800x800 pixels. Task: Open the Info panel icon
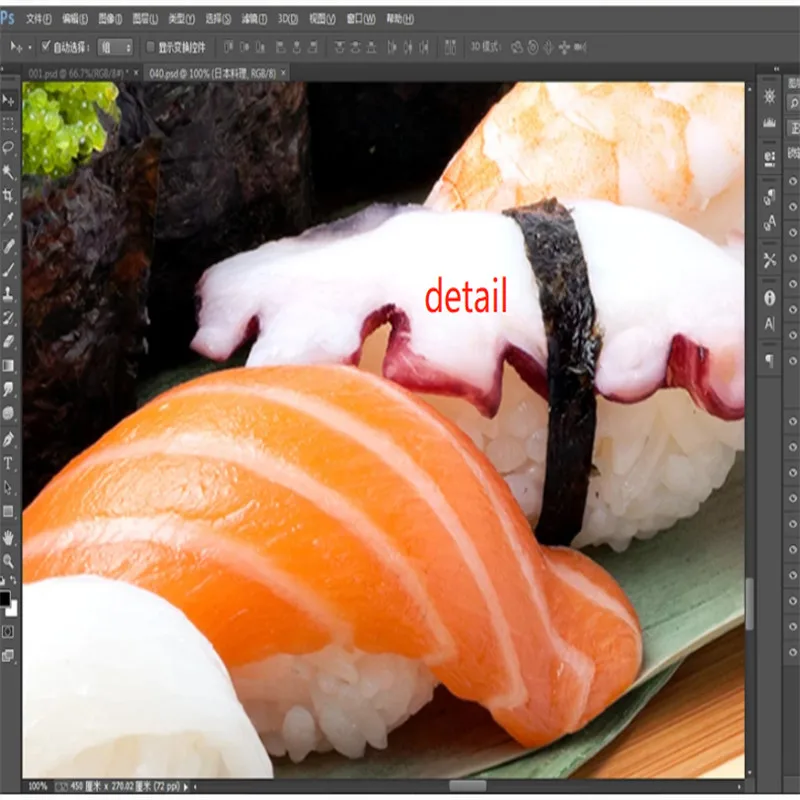(769, 298)
